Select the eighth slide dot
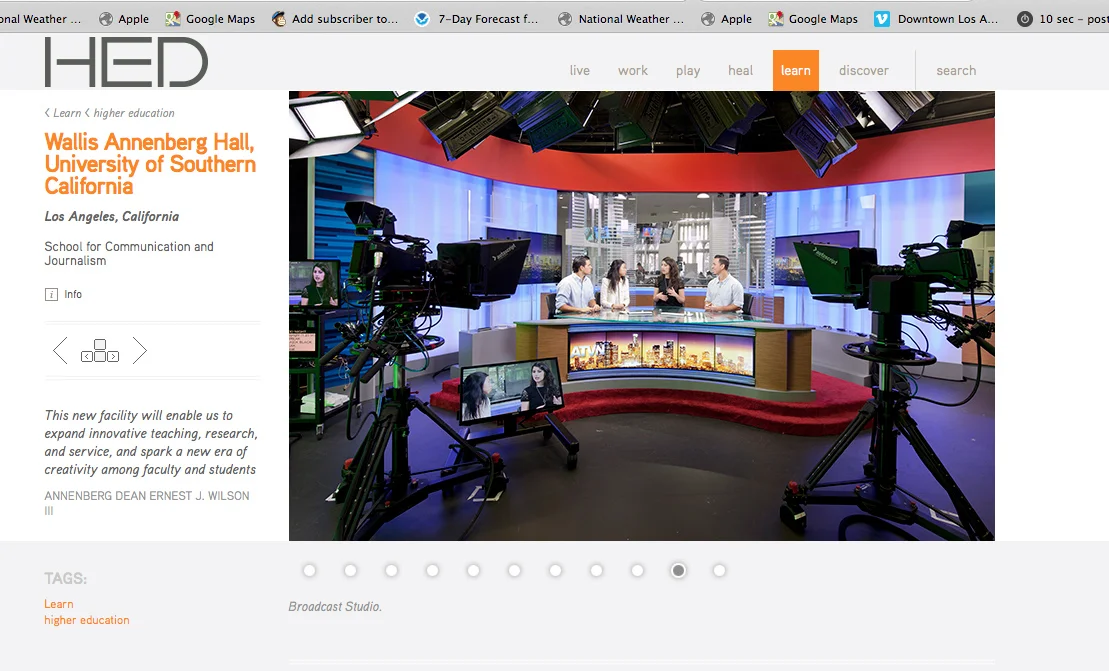Image resolution: width=1109 pixels, height=671 pixels. pos(596,571)
